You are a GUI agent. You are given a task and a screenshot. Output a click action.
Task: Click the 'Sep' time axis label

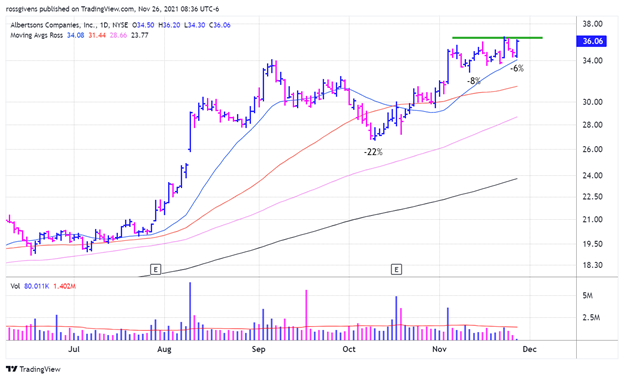(x=258, y=350)
